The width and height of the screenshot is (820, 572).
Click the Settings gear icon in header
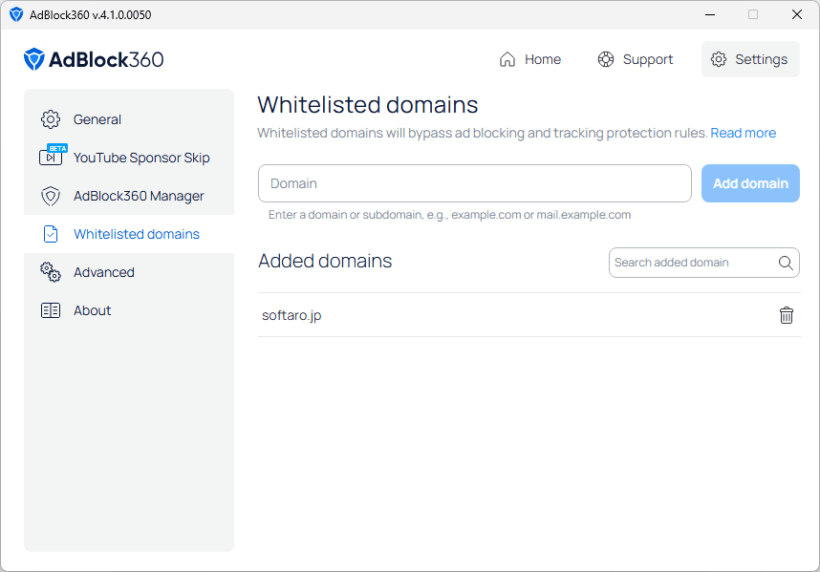(719, 59)
